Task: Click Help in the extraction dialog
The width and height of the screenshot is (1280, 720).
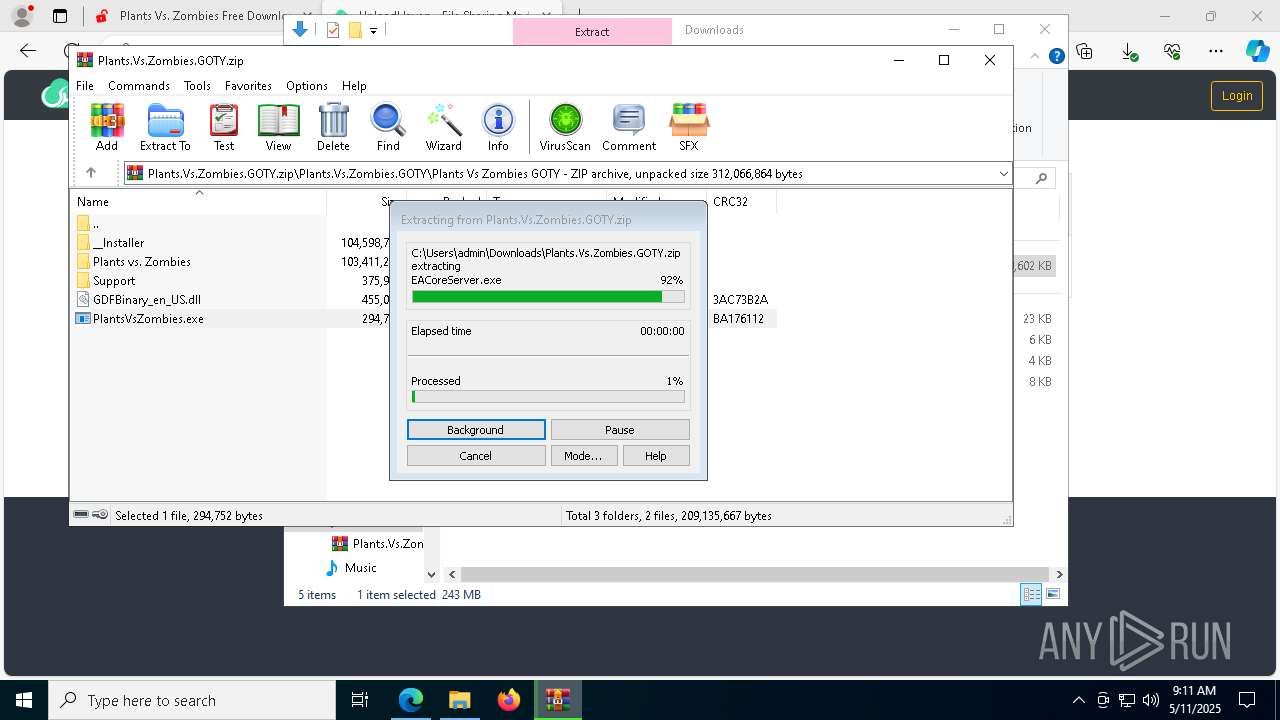Action: click(x=655, y=455)
